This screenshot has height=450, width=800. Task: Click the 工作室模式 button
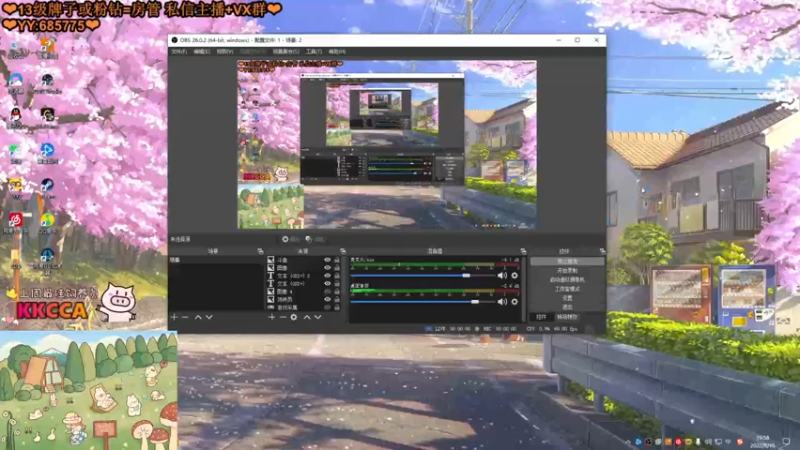coord(567,289)
